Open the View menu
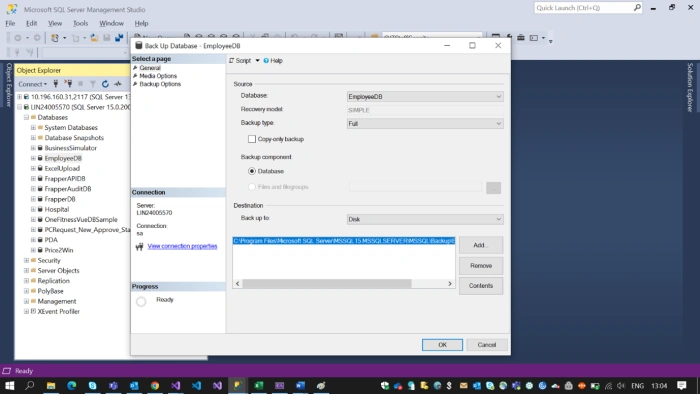Image resolution: width=700 pixels, height=394 pixels. tap(55, 23)
